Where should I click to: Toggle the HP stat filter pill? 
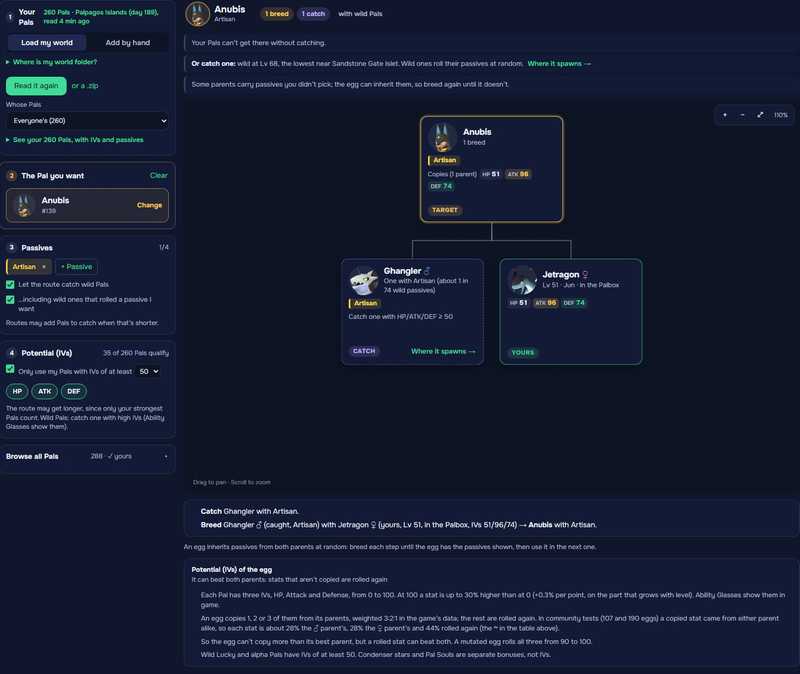click(17, 391)
